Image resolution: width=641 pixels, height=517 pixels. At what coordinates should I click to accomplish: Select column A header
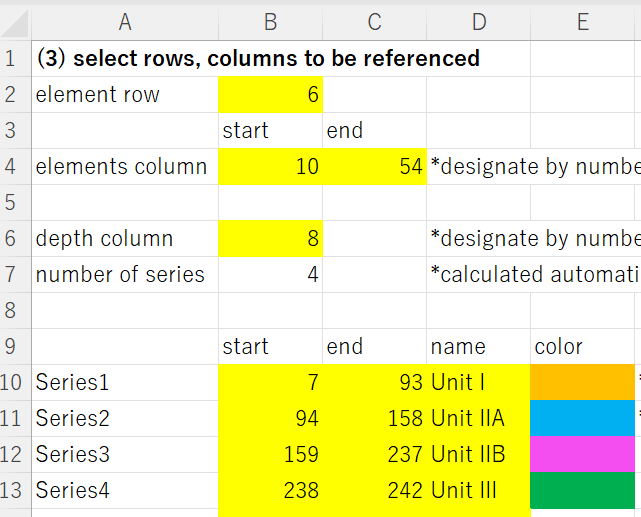pyautogui.click(x=125, y=22)
